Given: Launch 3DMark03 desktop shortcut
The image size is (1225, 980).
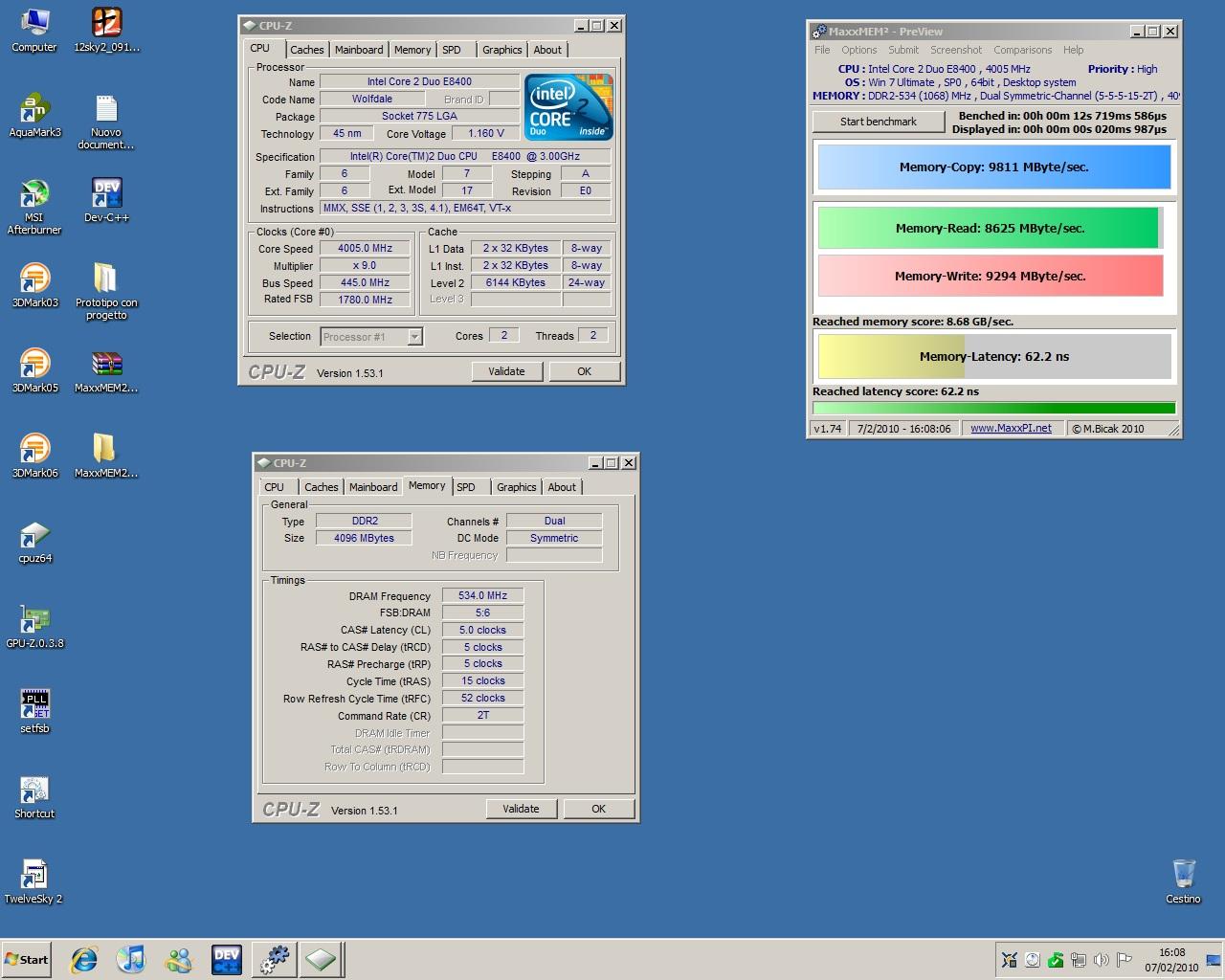Looking at the screenshot, I should click(x=34, y=285).
